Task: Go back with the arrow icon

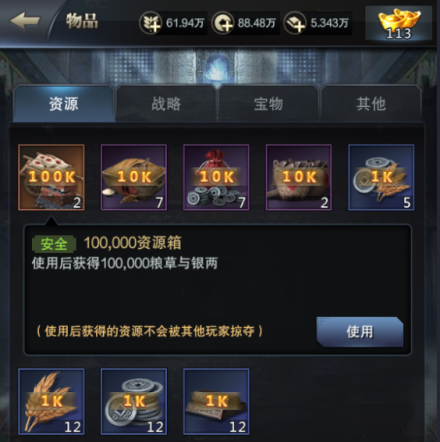Action: (25, 21)
